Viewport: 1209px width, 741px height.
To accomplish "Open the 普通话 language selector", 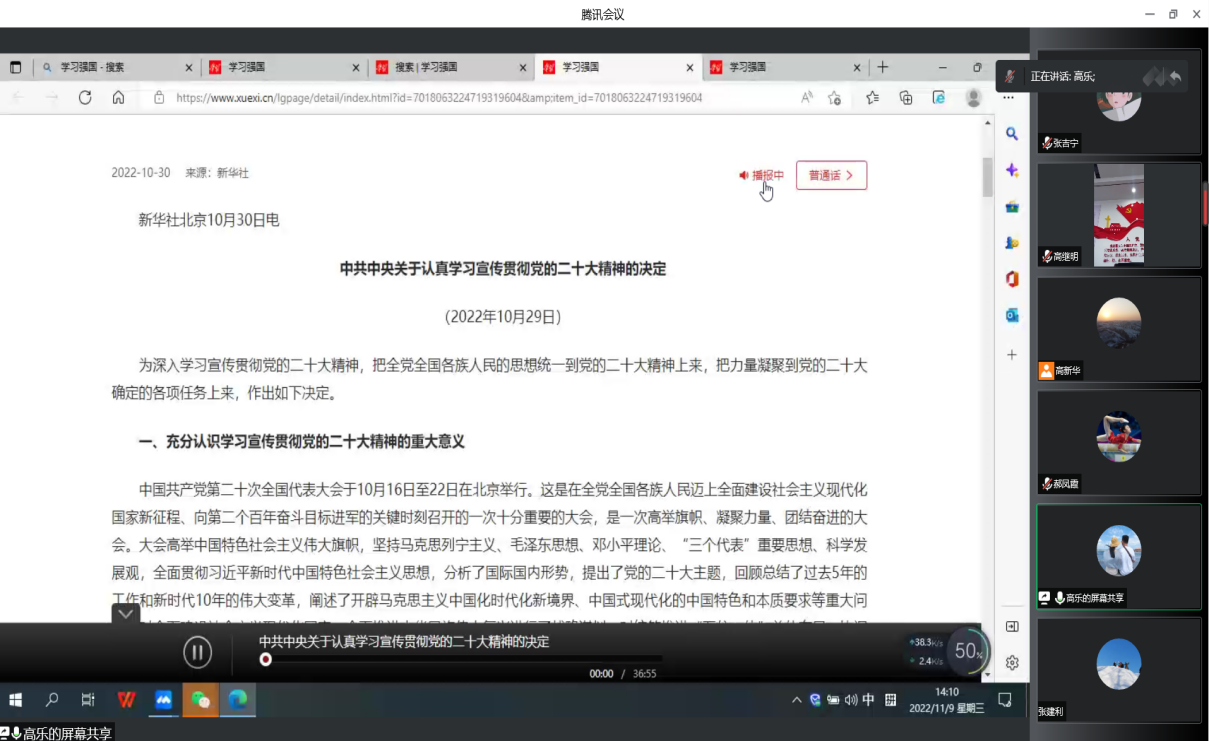I will click(831, 175).
